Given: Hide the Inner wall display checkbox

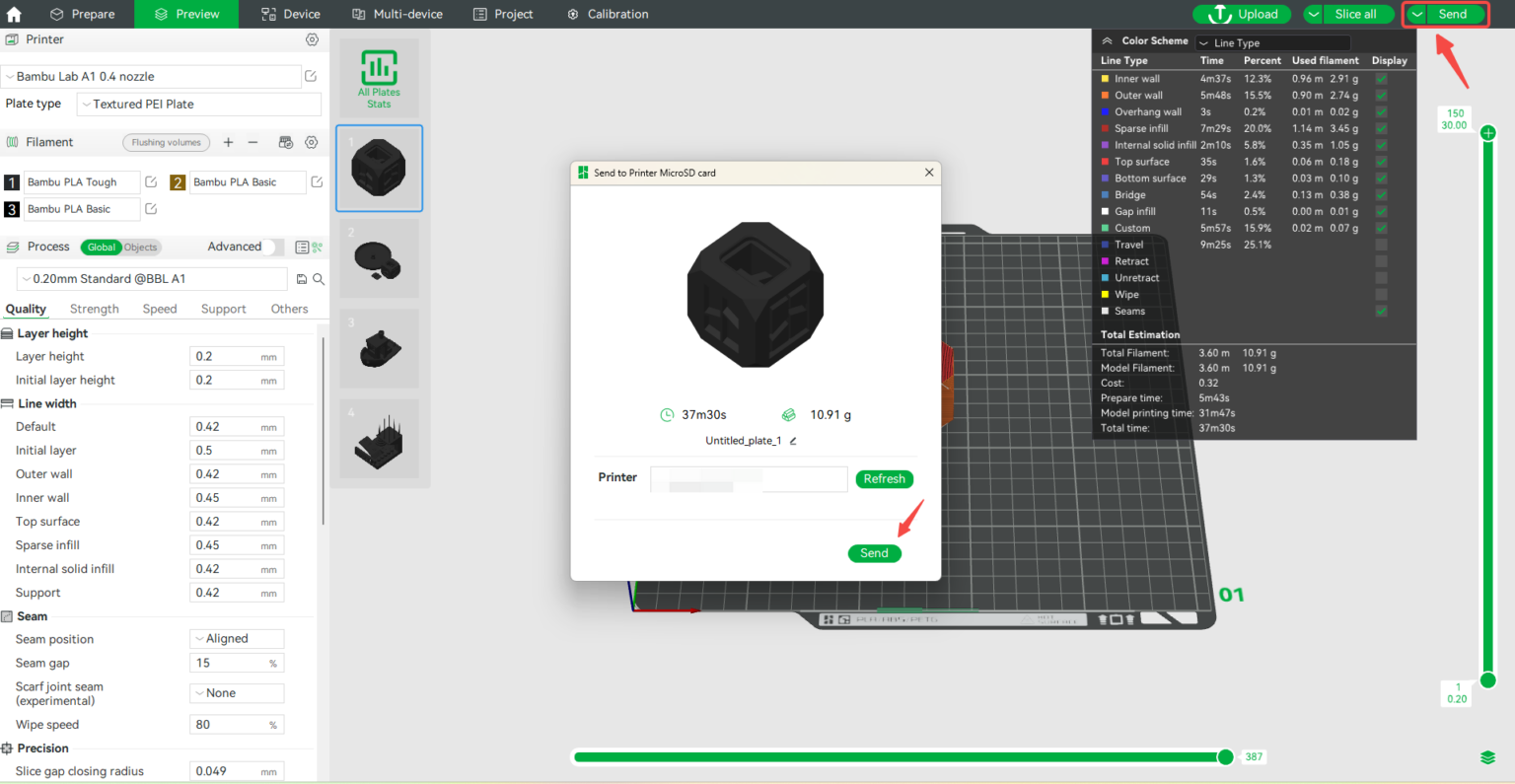Looking at the screenshot, I should [1381, 79].
